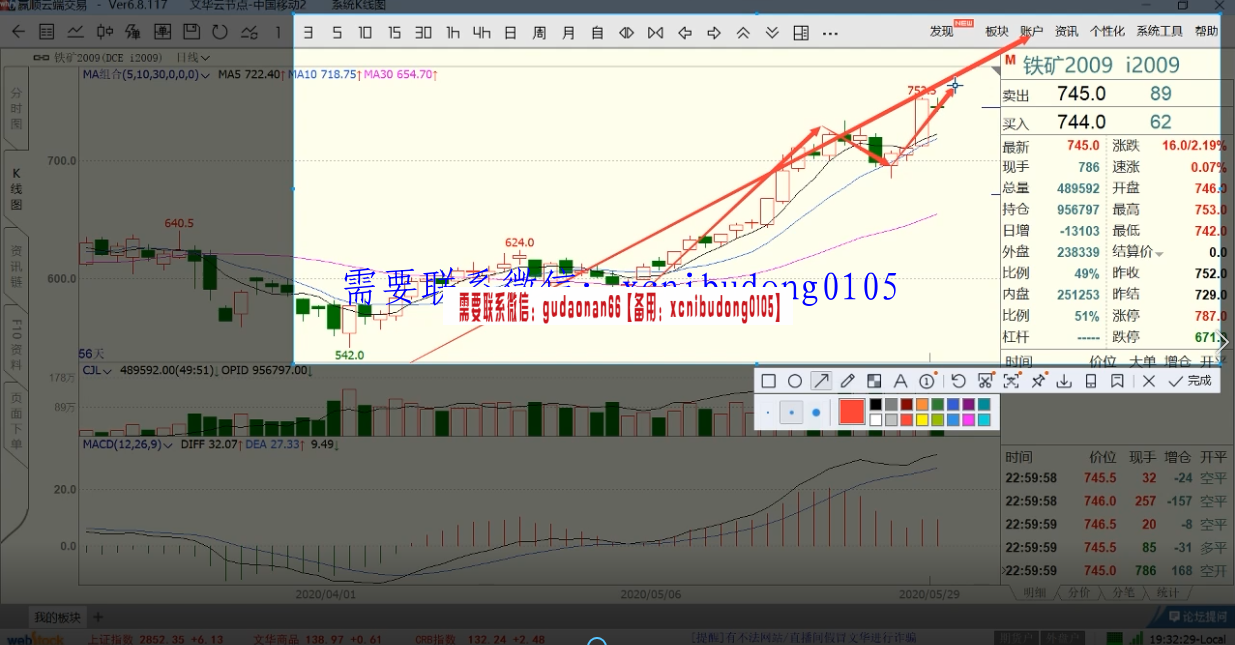
Task: Select the ellipse annotation tool
Action: (x=794, y=381)
